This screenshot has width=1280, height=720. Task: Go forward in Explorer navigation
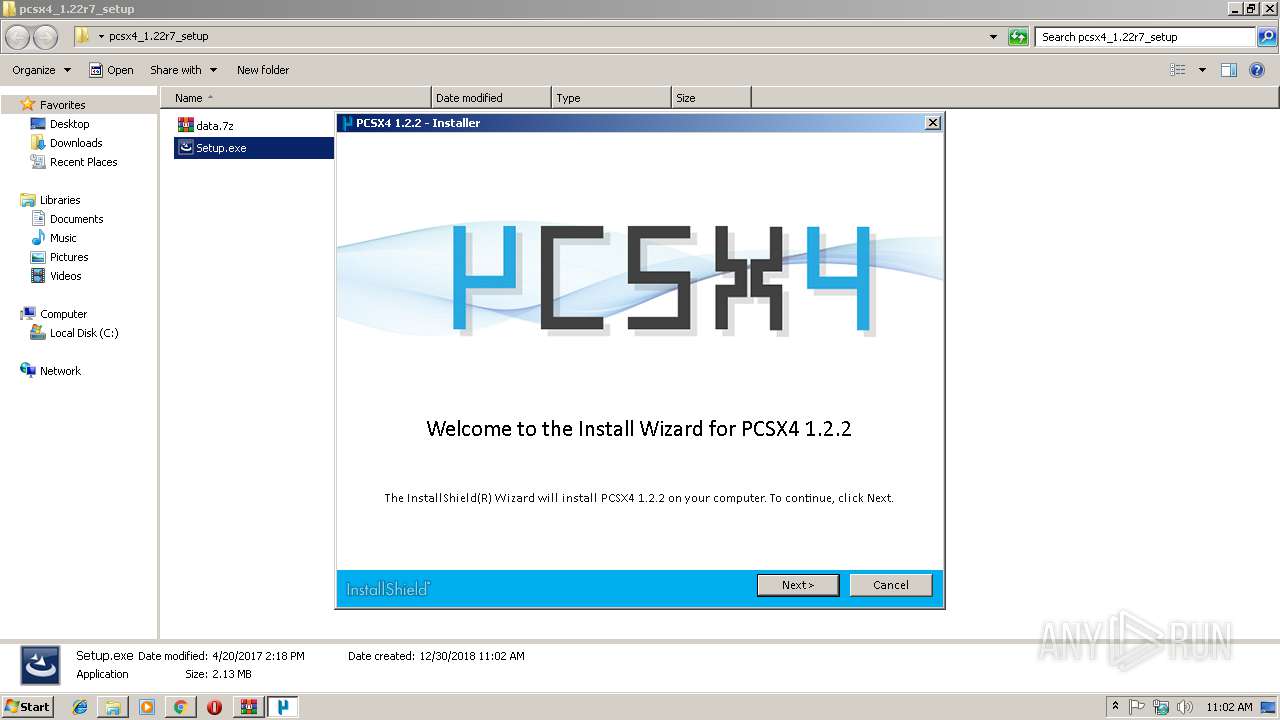(46, 37)
